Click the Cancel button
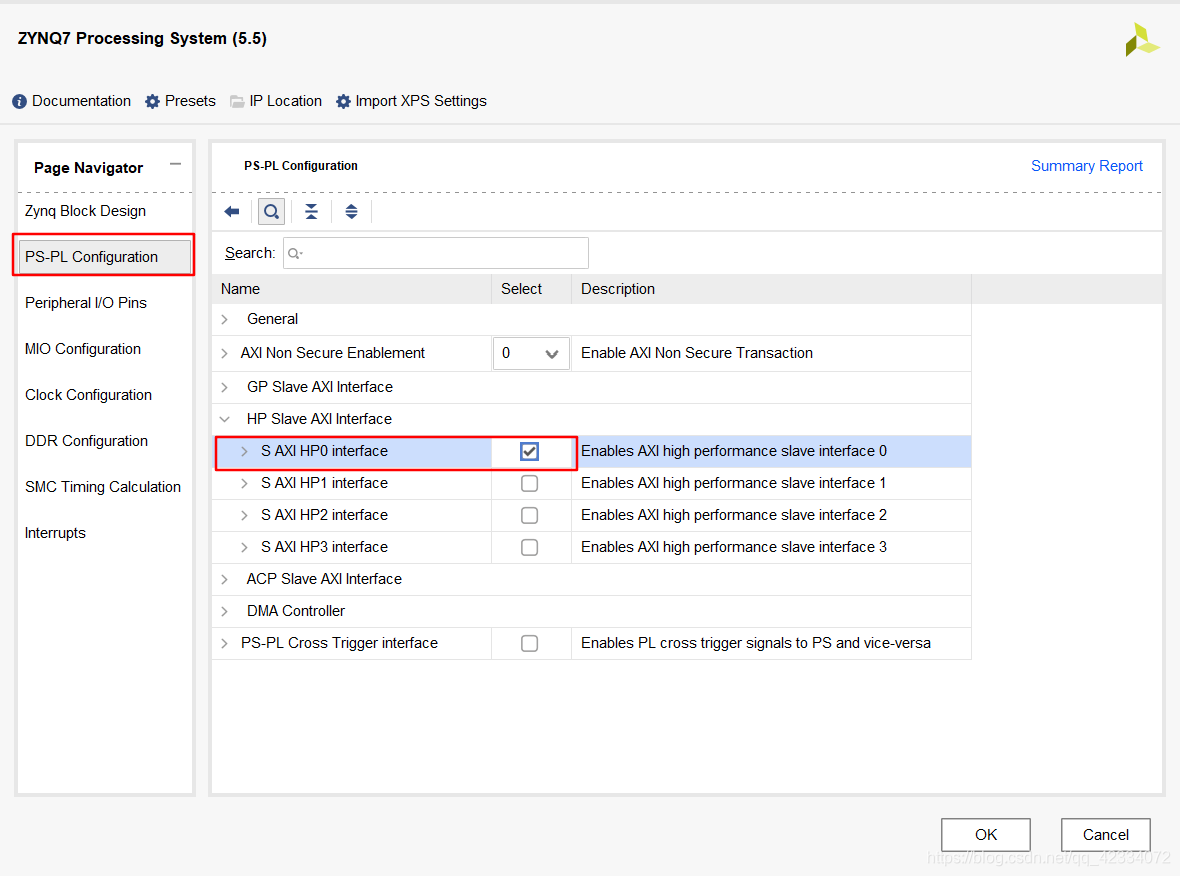1180x876 pixels. click(x=1105, y=835)
